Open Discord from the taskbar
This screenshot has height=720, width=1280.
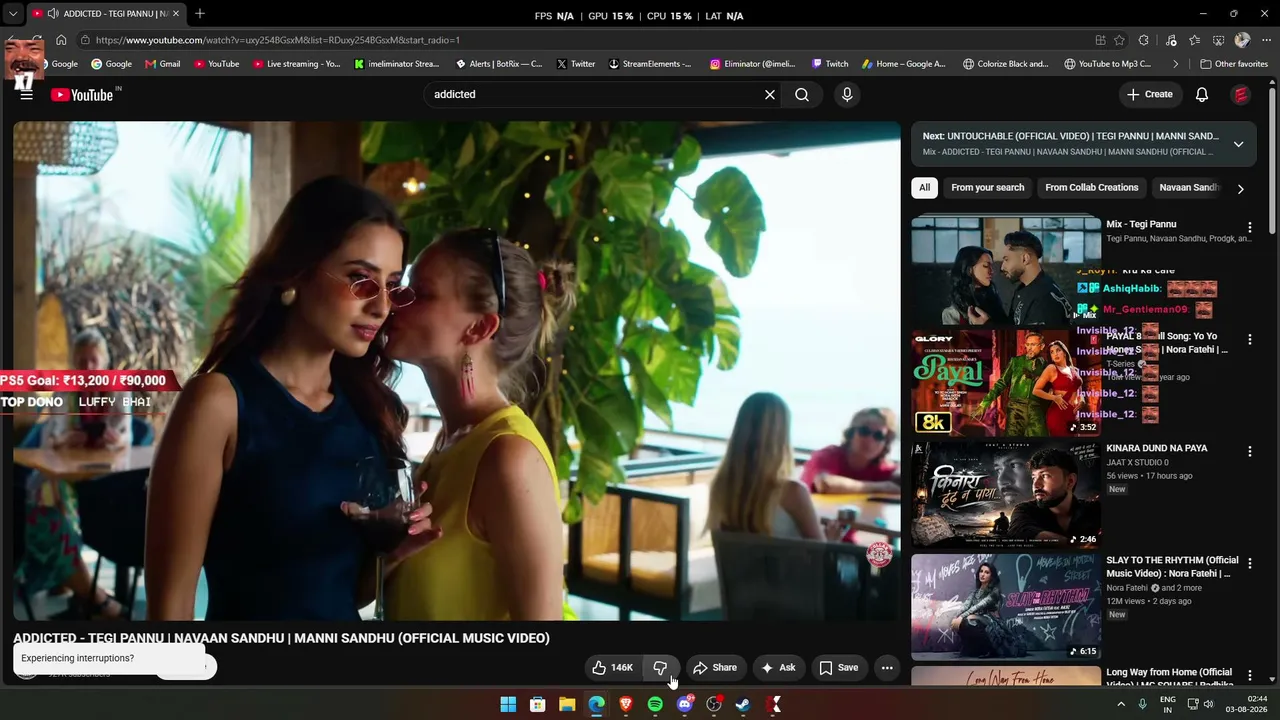coord(685,705)
